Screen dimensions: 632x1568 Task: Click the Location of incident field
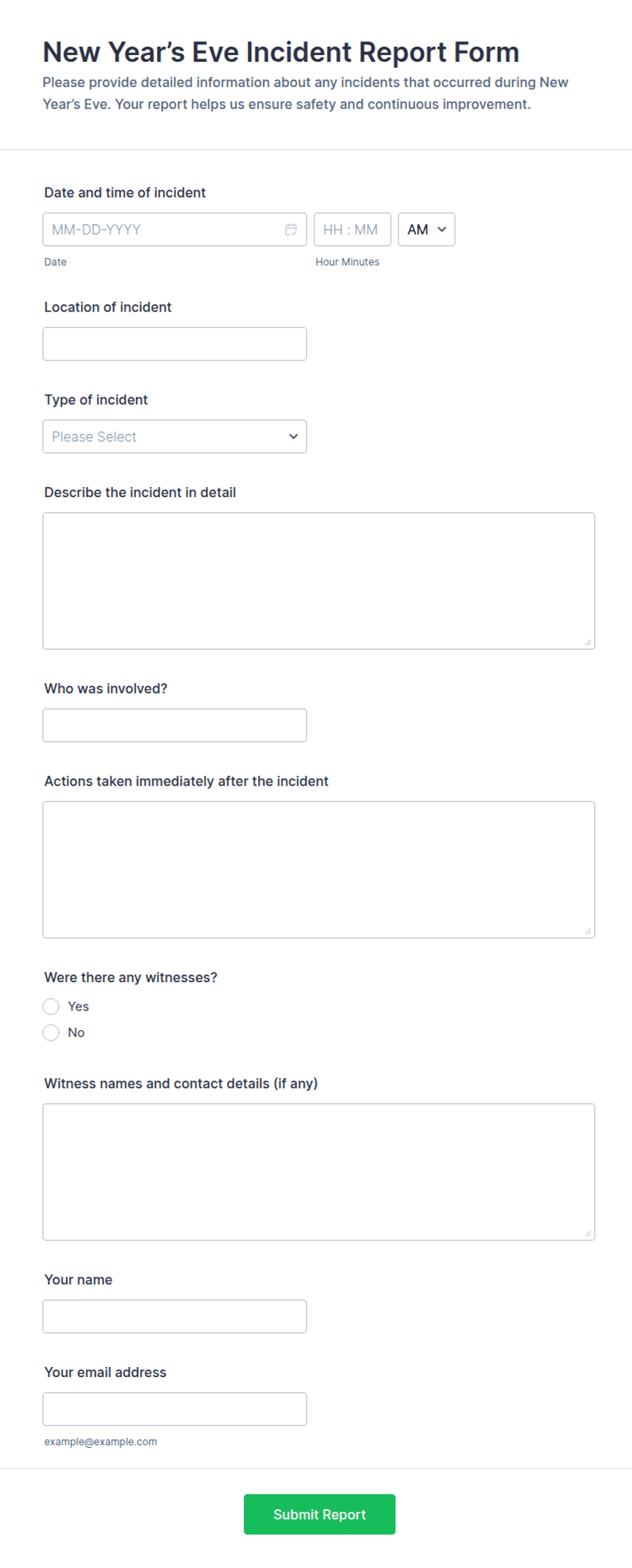coord(175,344)
